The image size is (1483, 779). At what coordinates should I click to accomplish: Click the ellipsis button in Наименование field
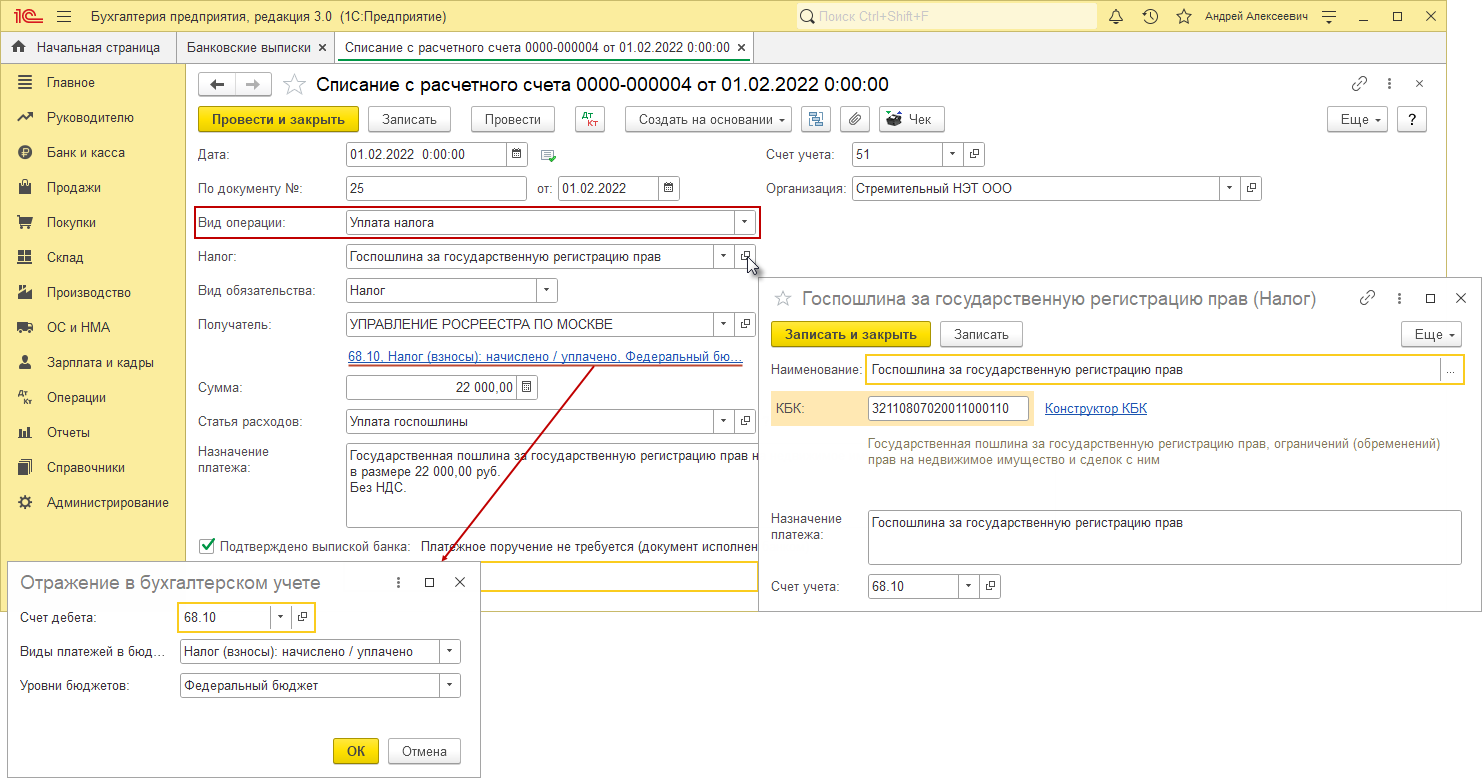click(x=1450, y=370)
